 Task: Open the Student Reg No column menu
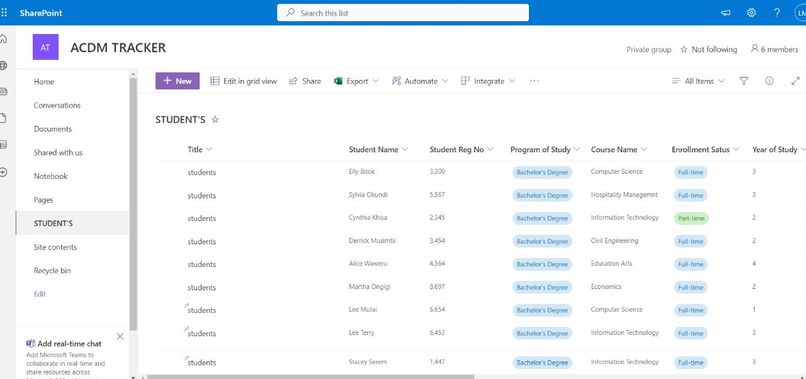[462, 150]
